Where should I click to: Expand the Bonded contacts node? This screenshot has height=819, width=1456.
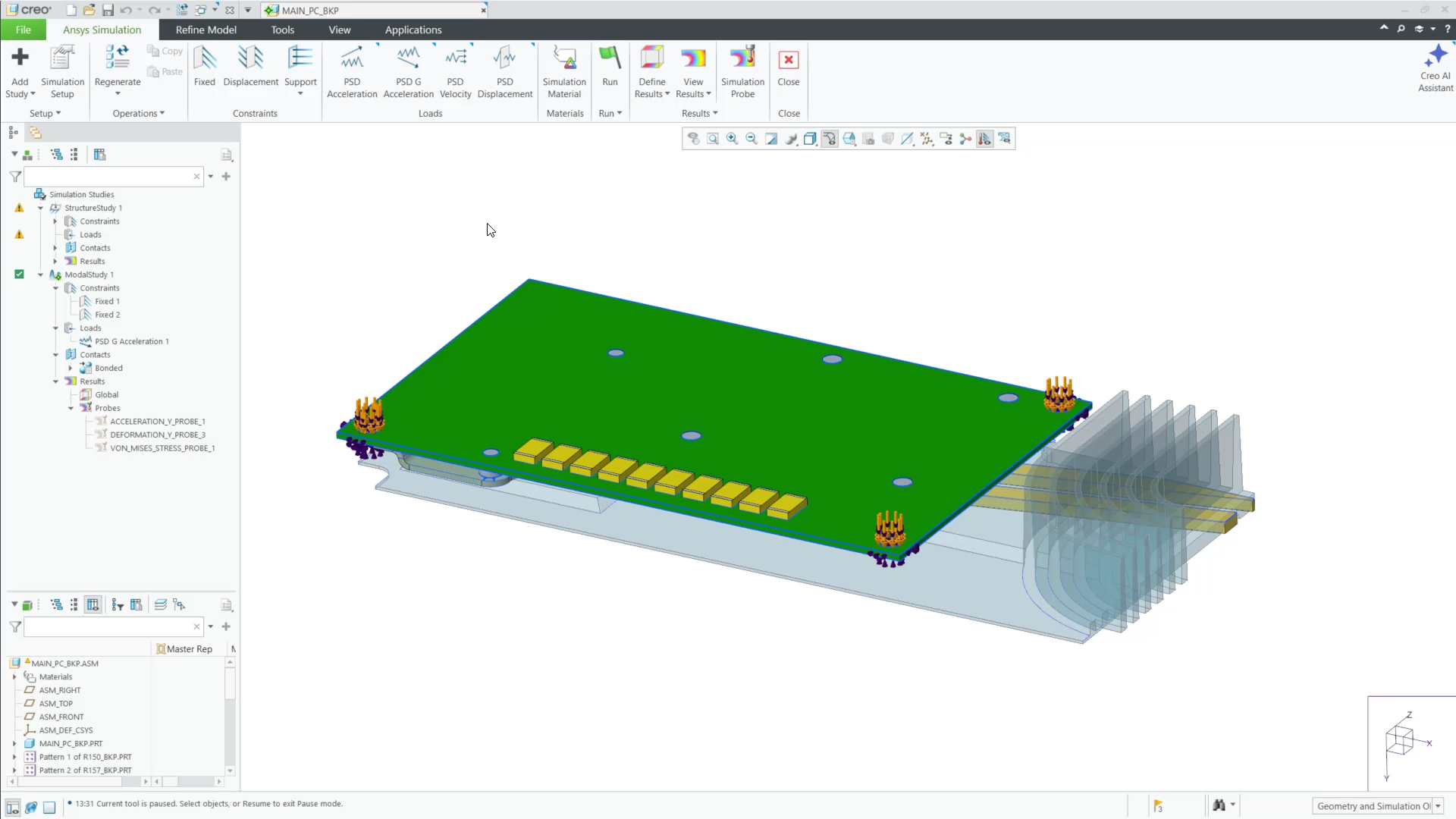tap(71, 368)
